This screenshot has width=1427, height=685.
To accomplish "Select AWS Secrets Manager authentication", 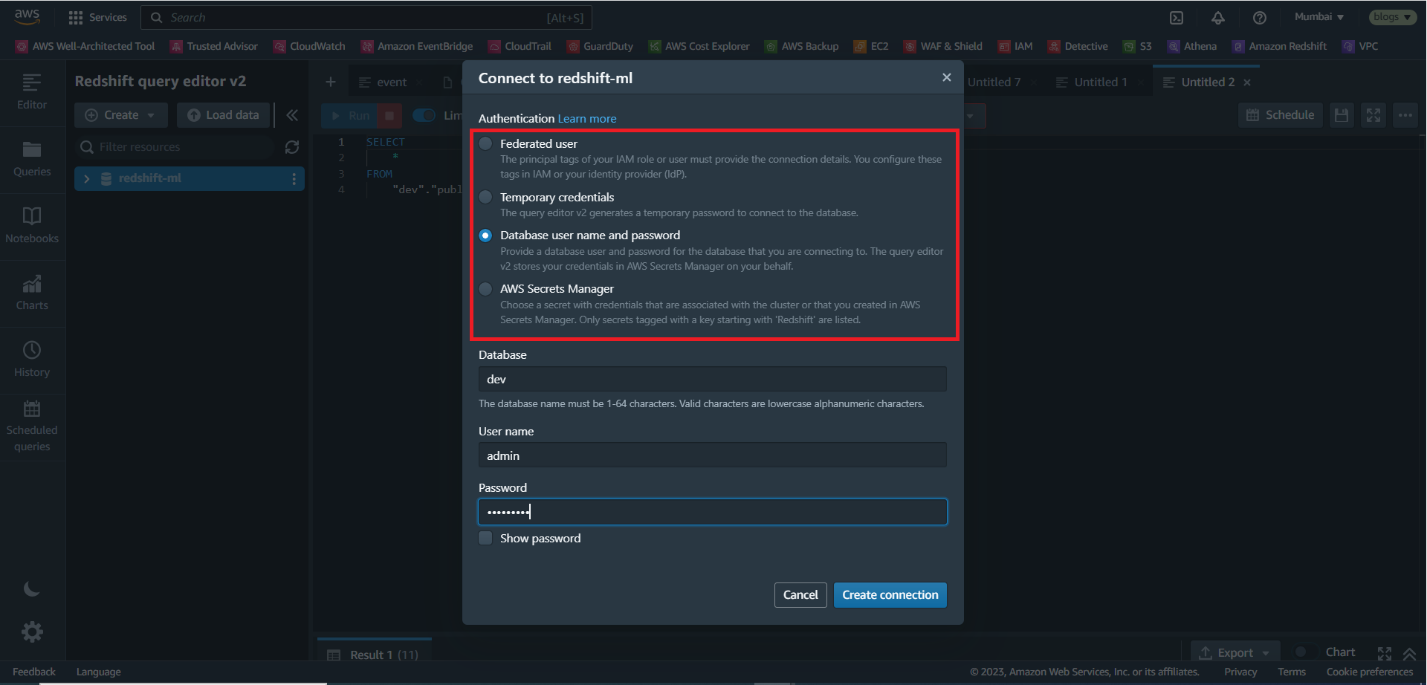I will (485, 289).
